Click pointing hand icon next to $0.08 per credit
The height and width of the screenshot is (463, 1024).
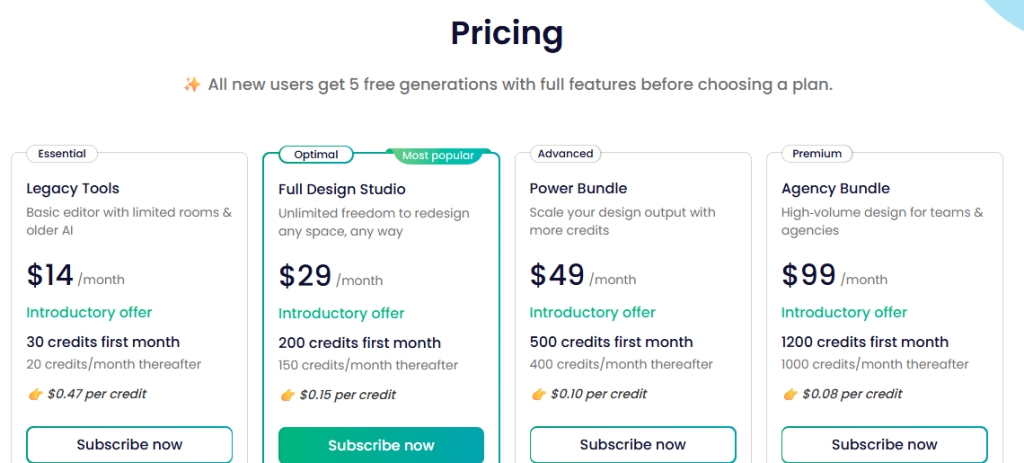[x=790, y=394]
